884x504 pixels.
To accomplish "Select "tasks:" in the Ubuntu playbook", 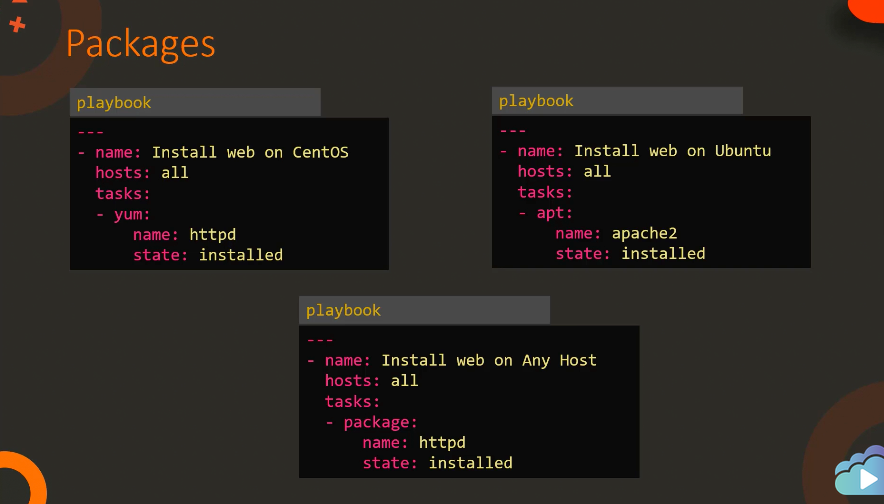I will click(545, 192).
